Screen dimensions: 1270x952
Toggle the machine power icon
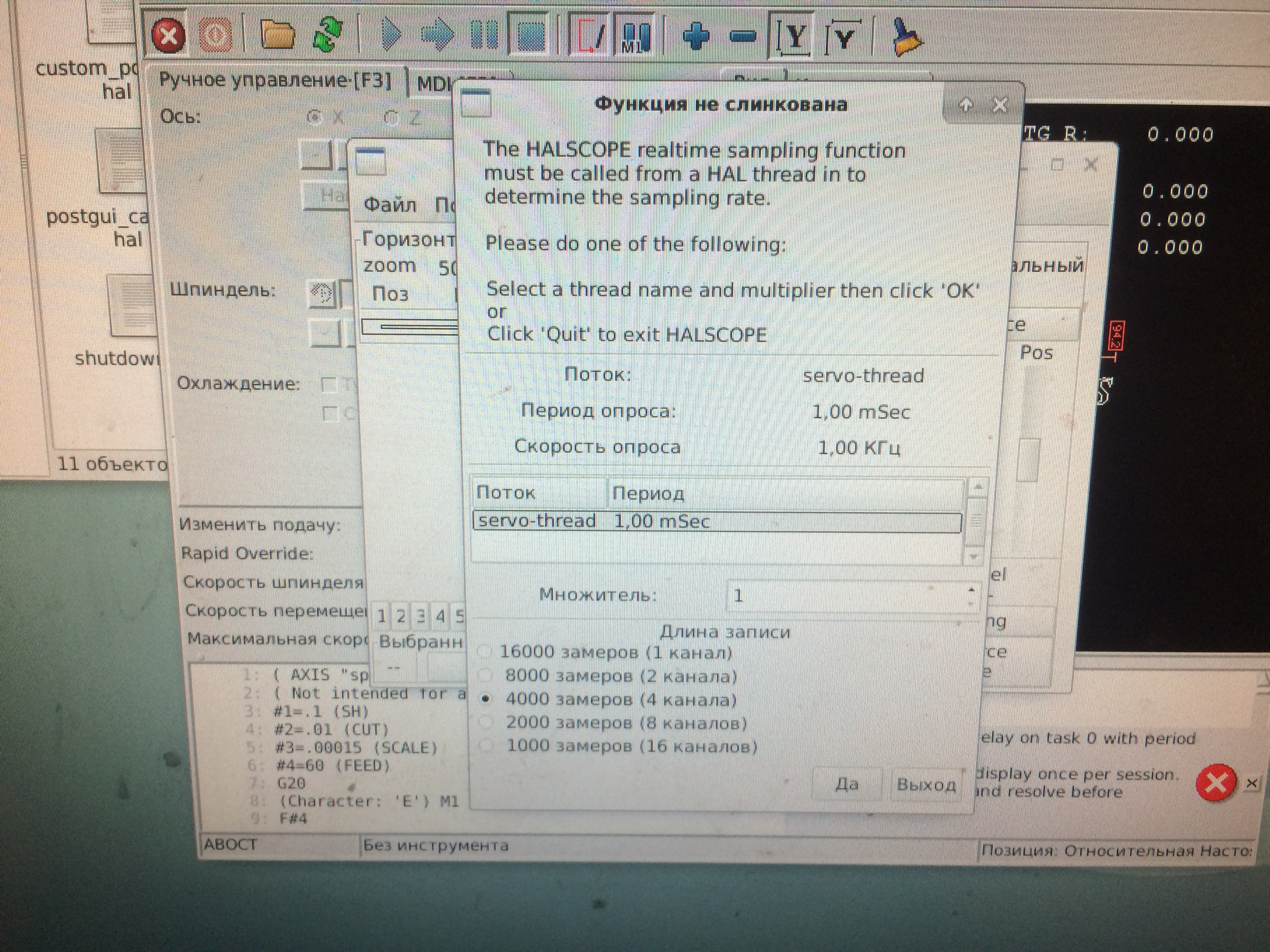tap(215, 35)
